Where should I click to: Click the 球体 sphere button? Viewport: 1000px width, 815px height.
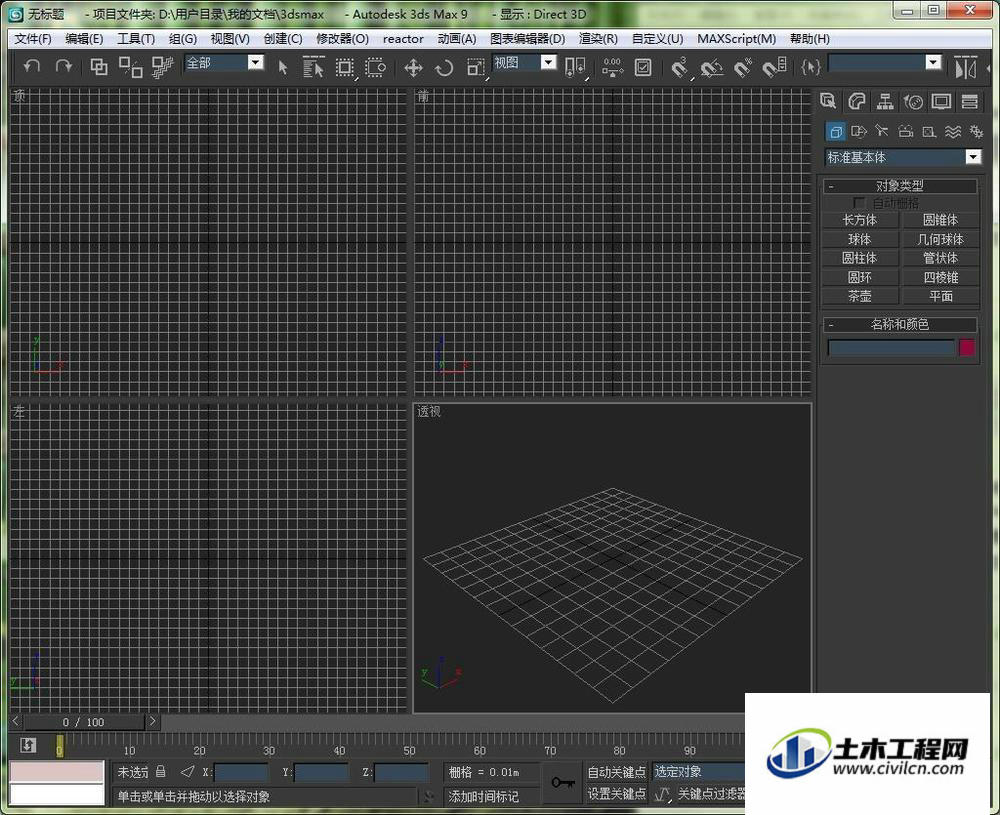(860, 239)
